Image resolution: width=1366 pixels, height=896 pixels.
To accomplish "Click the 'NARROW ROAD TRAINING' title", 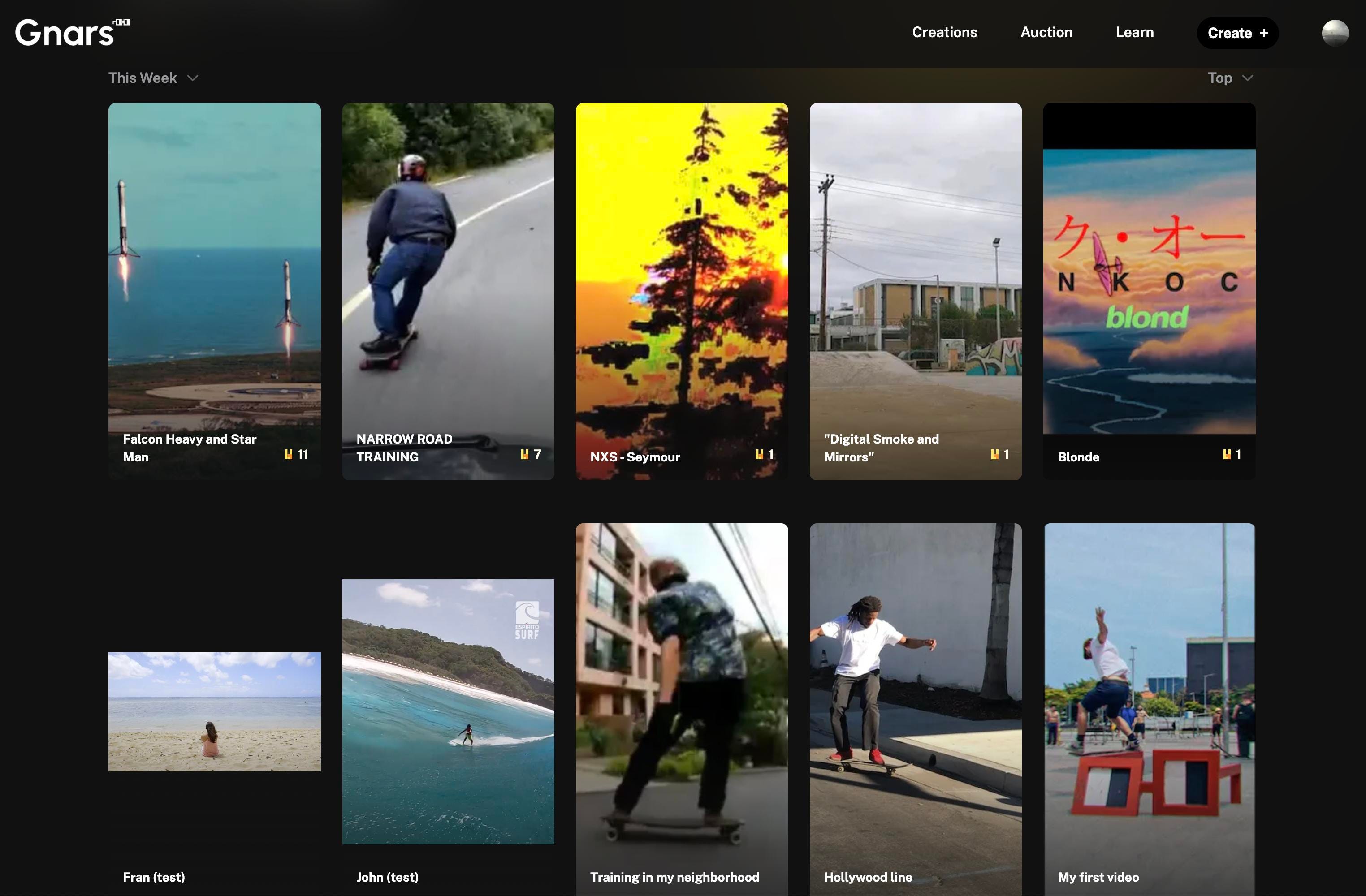I will 404,448.
